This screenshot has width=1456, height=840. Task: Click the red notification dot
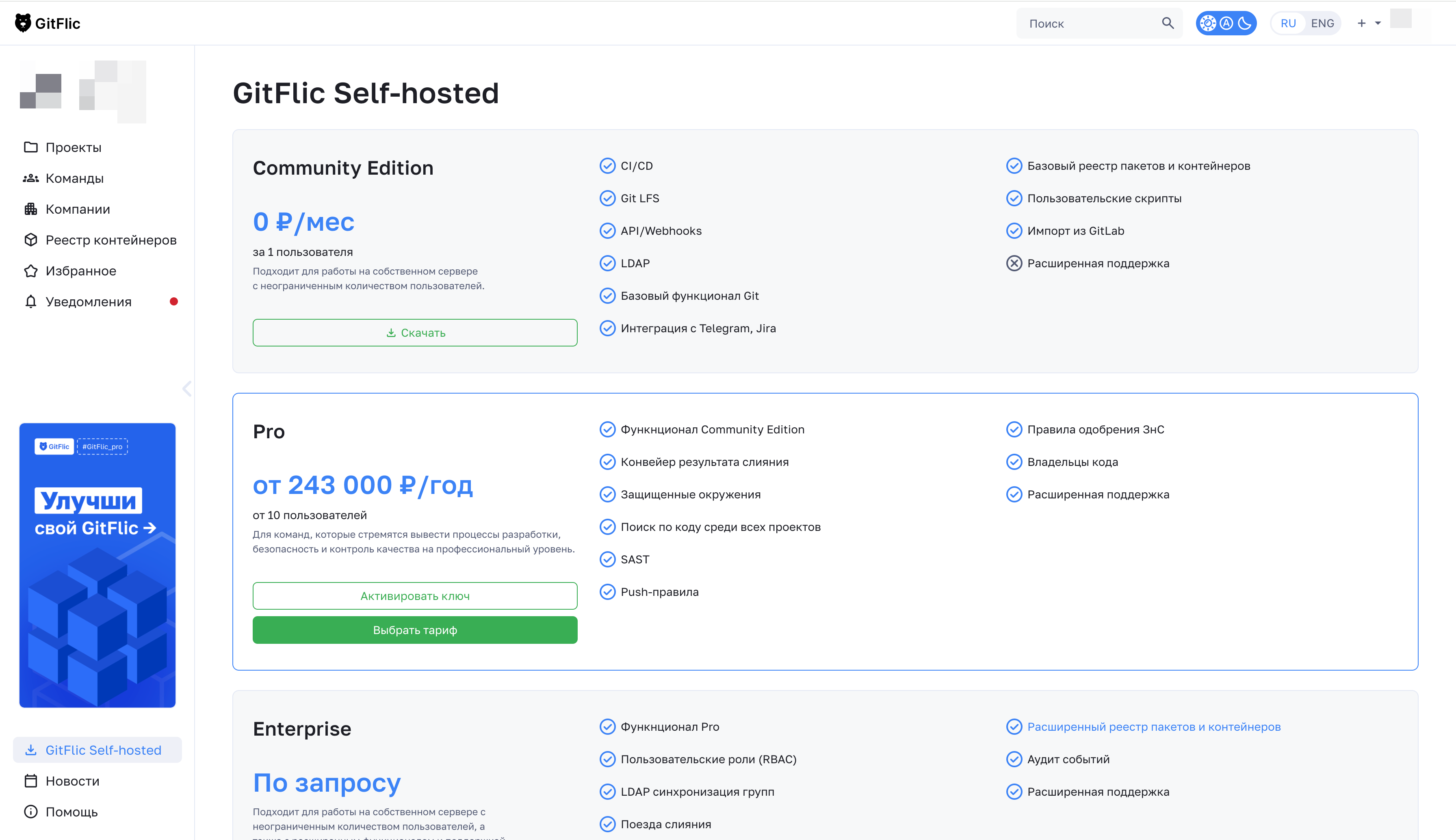click(x=173, y=302)
